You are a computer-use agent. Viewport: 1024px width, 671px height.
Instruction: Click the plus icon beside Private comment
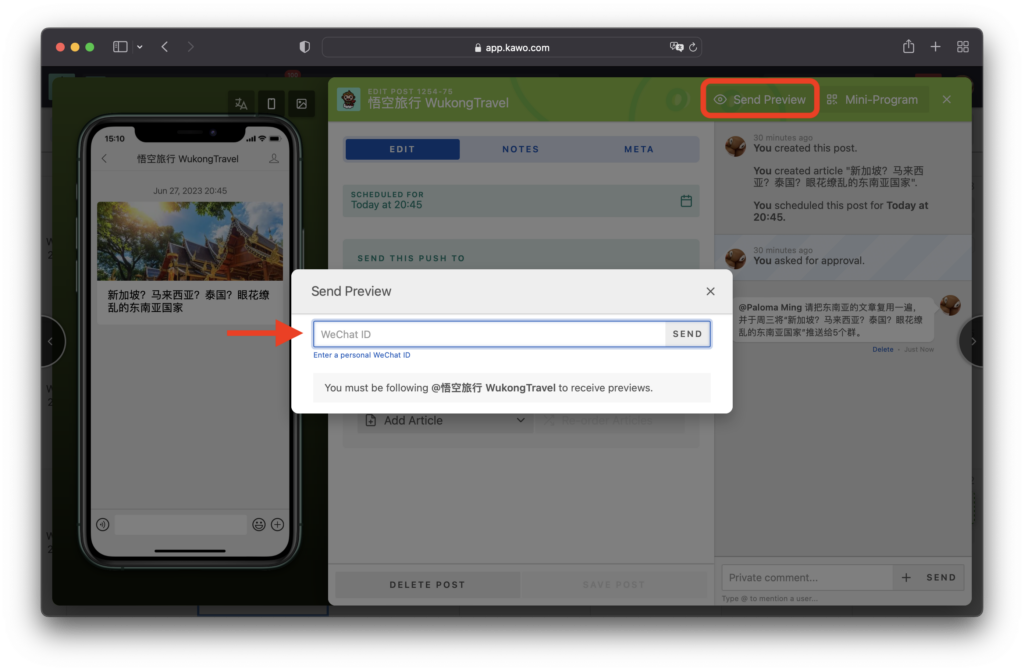tap(906, 578)
